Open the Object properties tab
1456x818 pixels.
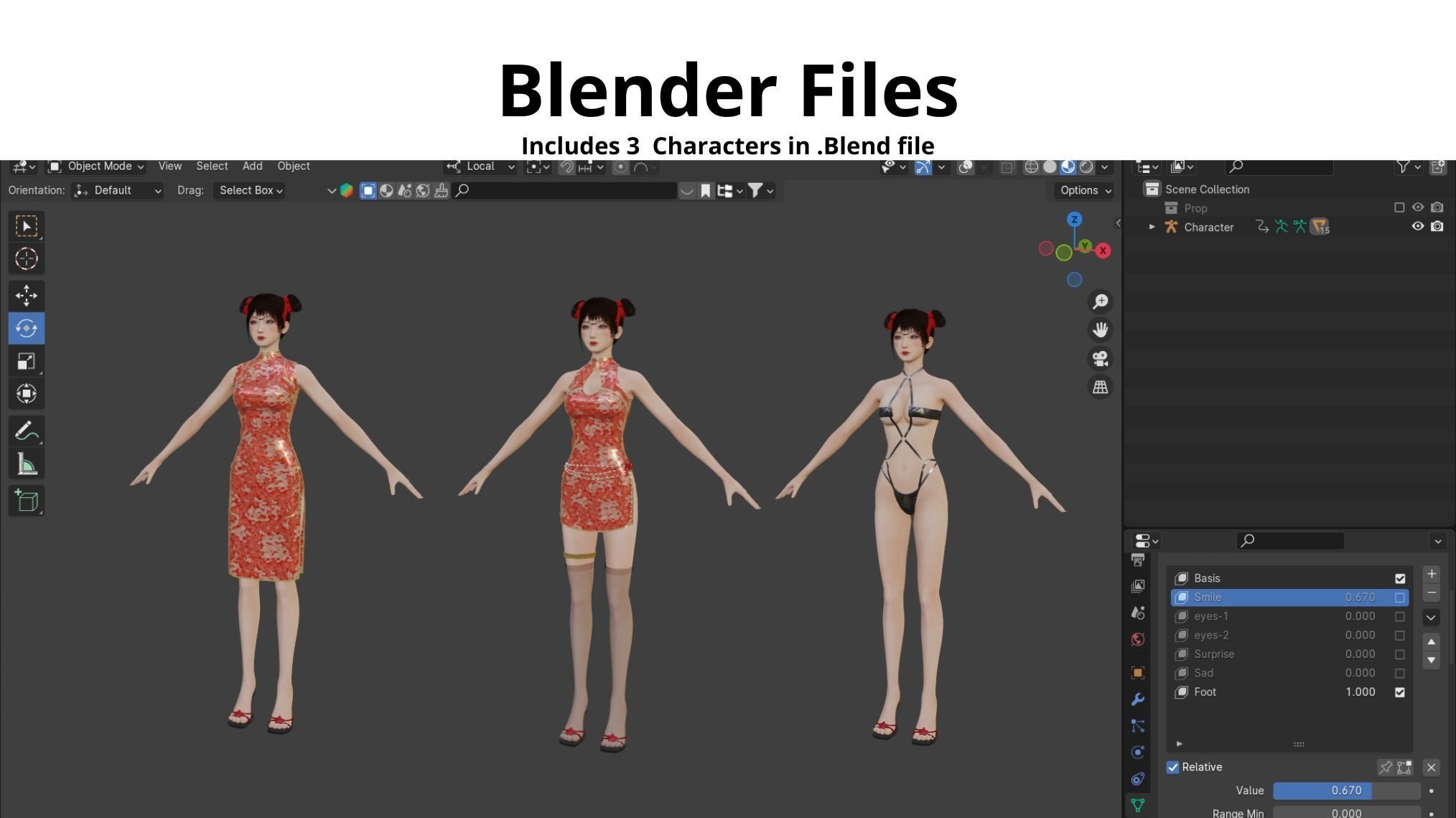pyautogui.click(x=1138, y=673)
